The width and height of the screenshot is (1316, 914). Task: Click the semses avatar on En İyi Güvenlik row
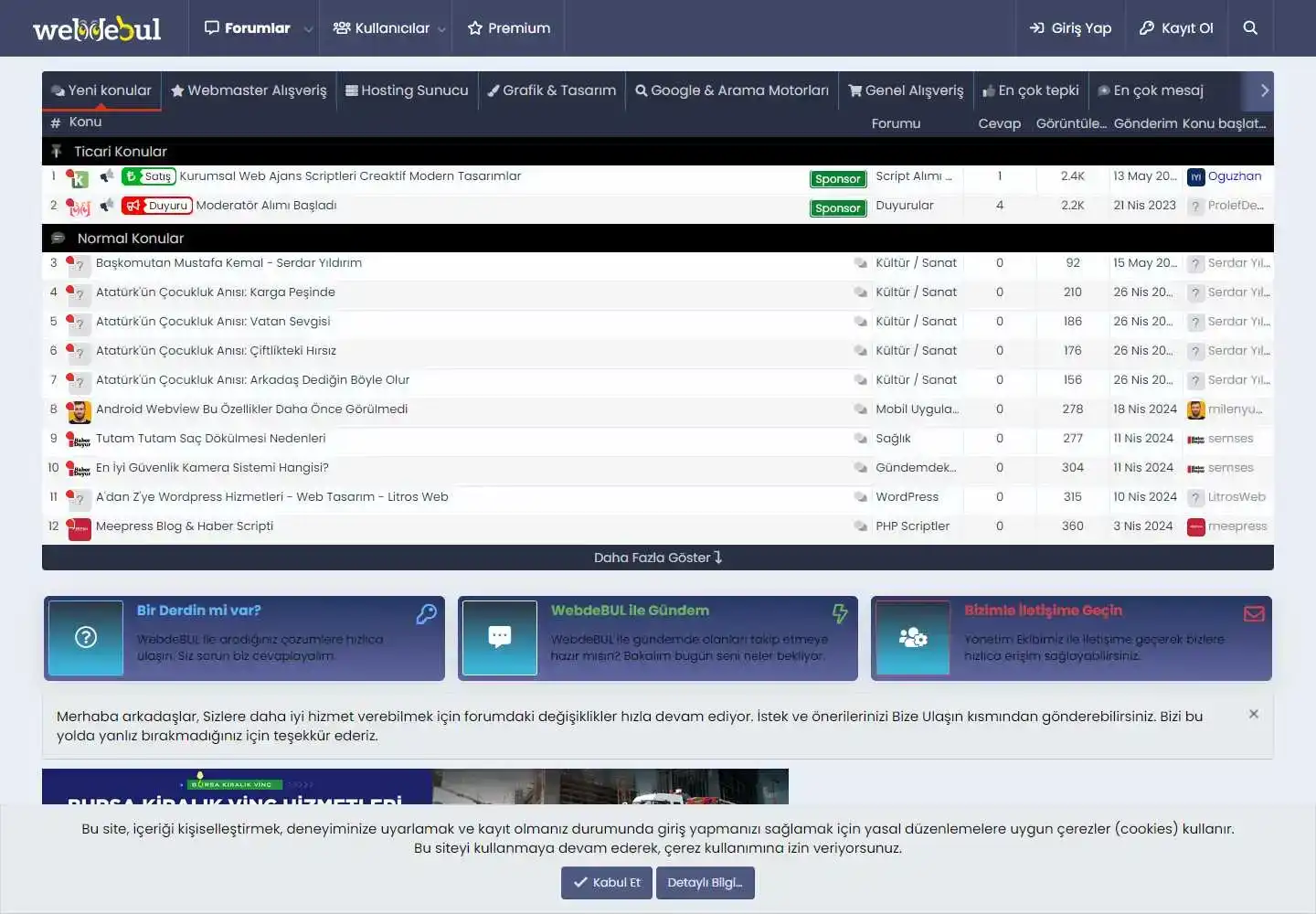[x=1195, y=469]
